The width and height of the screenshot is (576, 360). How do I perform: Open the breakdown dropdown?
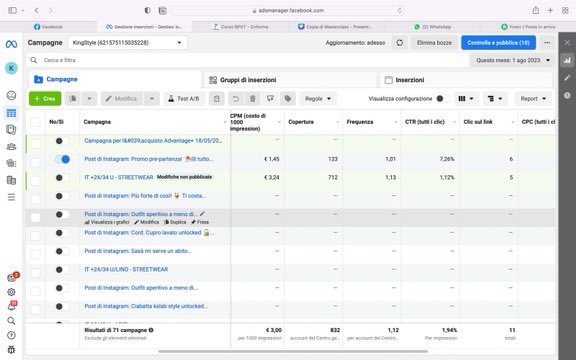click(x=495, y=98)
